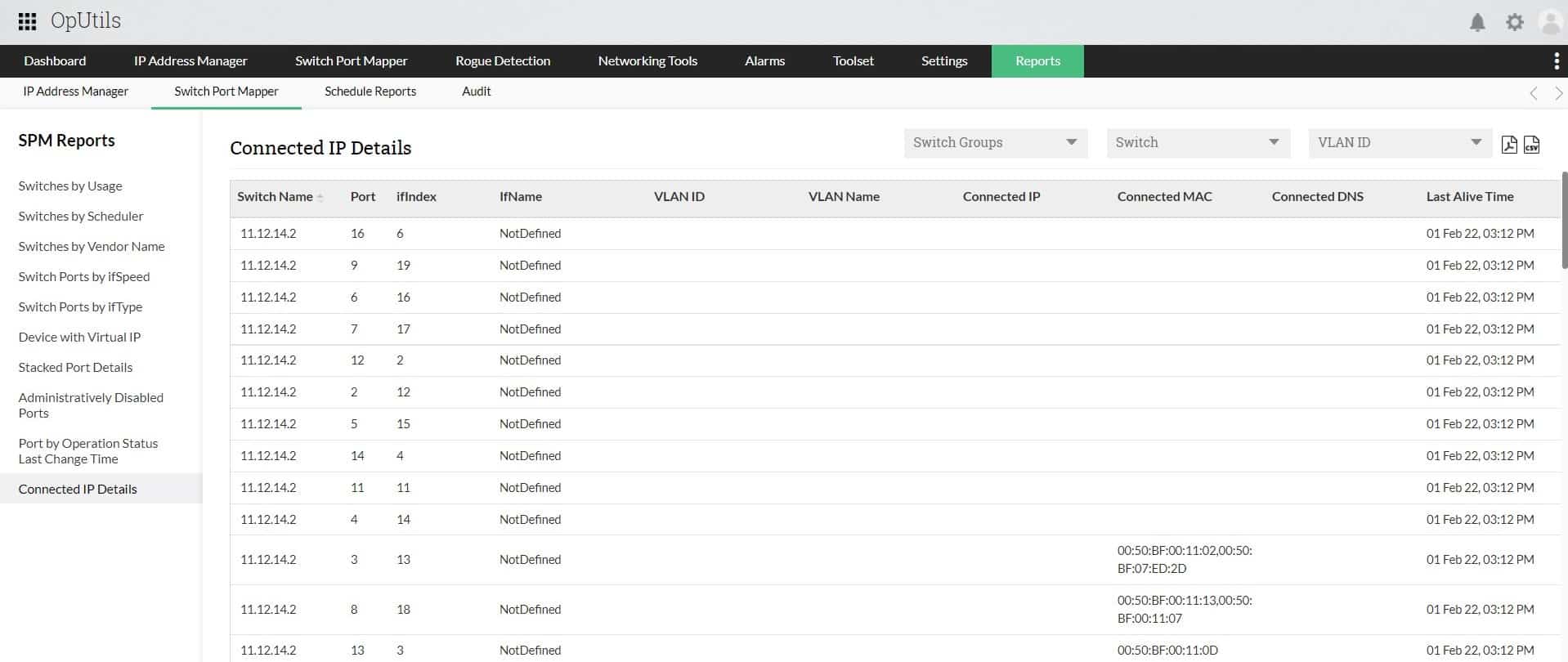
Task: Open the Switch Port Mapper main menu
Action: click(x=352, y=61)
